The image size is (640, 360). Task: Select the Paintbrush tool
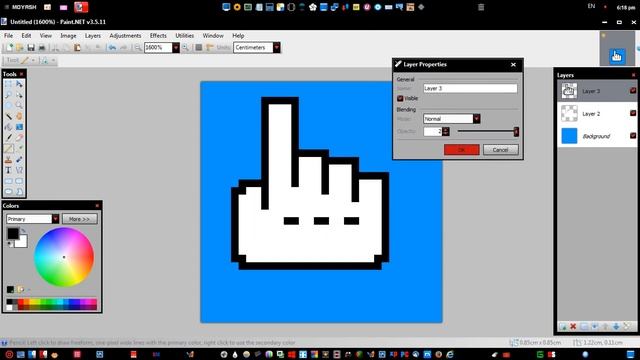click(9, 138)
